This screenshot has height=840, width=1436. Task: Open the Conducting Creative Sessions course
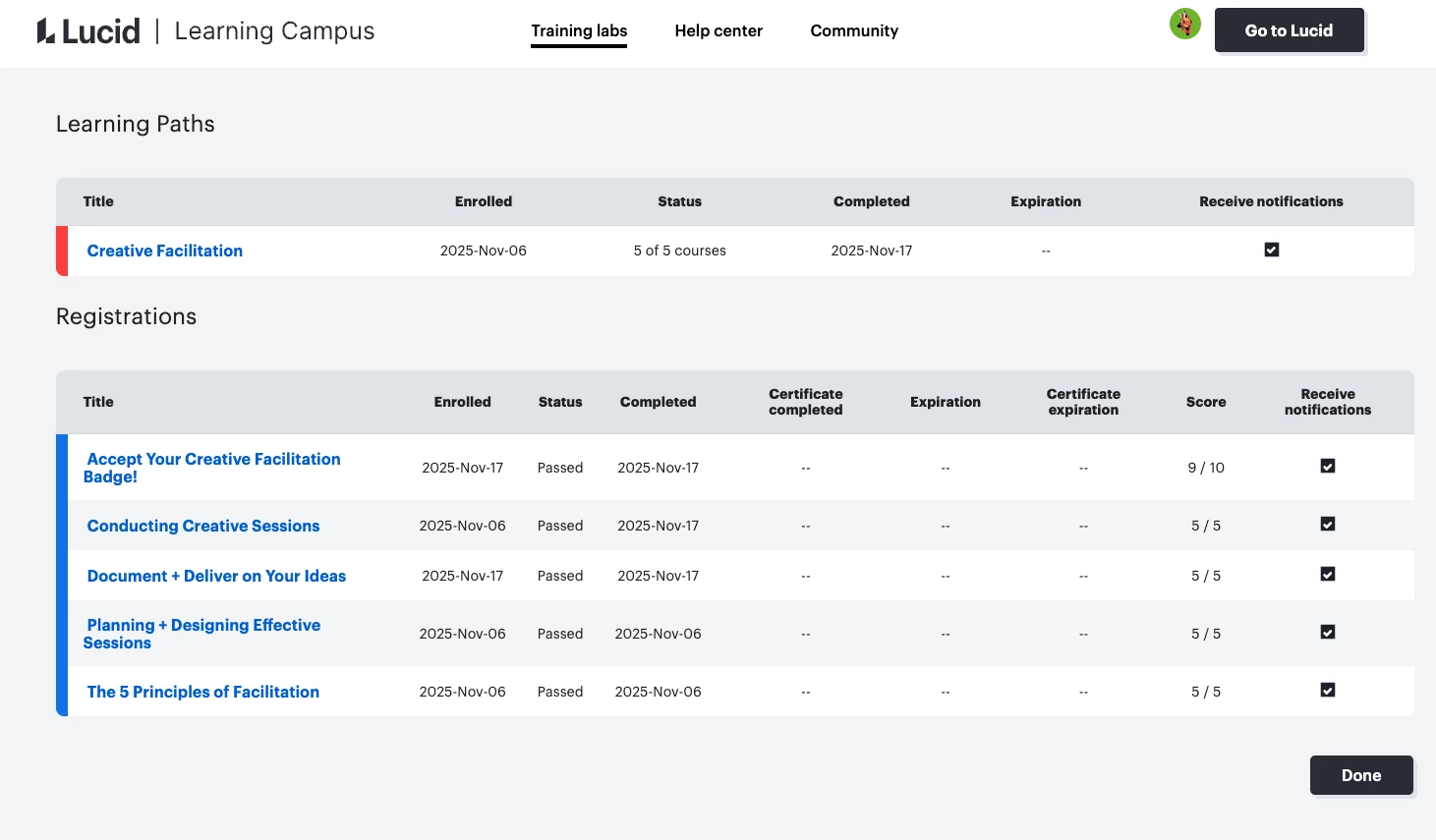tap(203, 526)
